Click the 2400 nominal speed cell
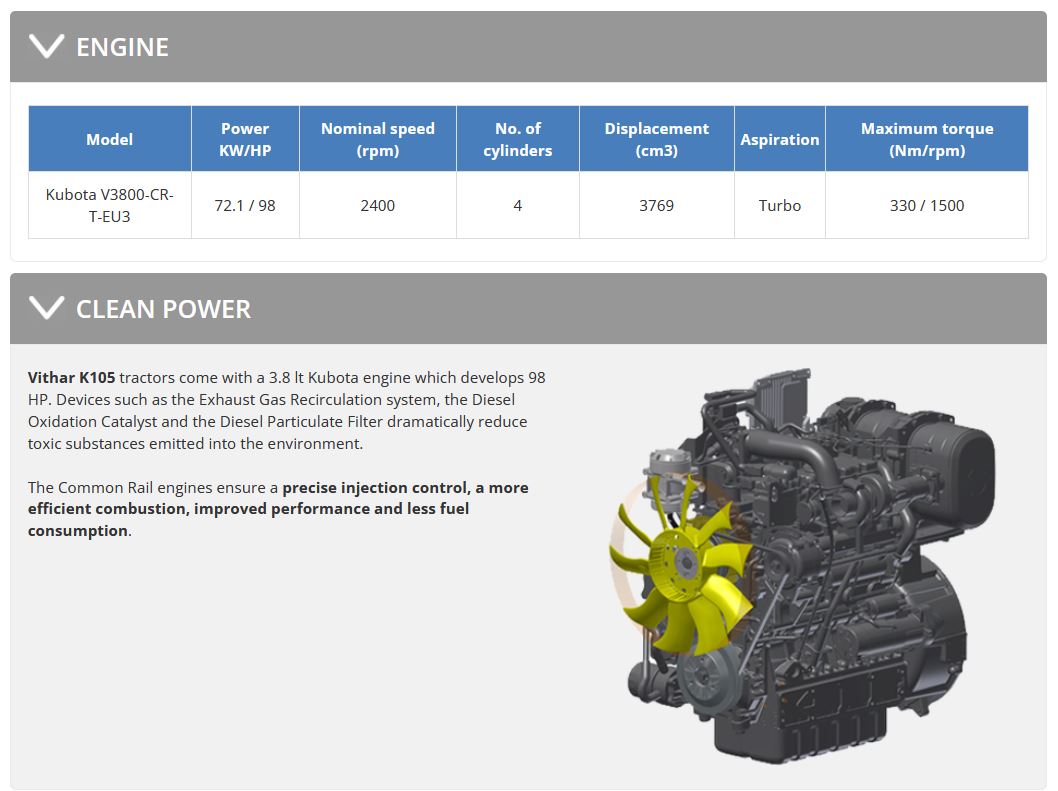Image resolution: width=1058 pixels, height=791 pixels. [378, 205]
